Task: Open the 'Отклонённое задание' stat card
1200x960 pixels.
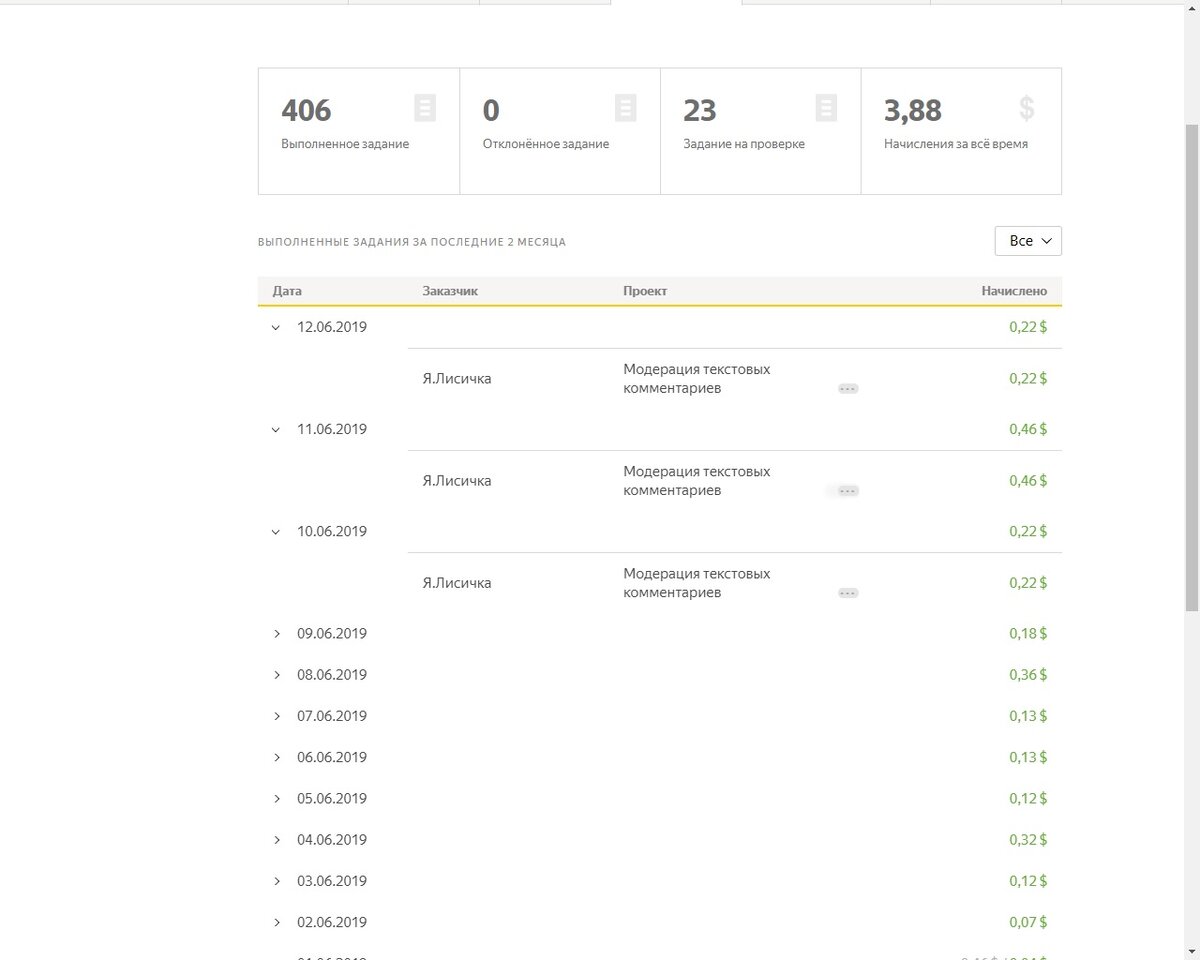Action: click(560, 131)
